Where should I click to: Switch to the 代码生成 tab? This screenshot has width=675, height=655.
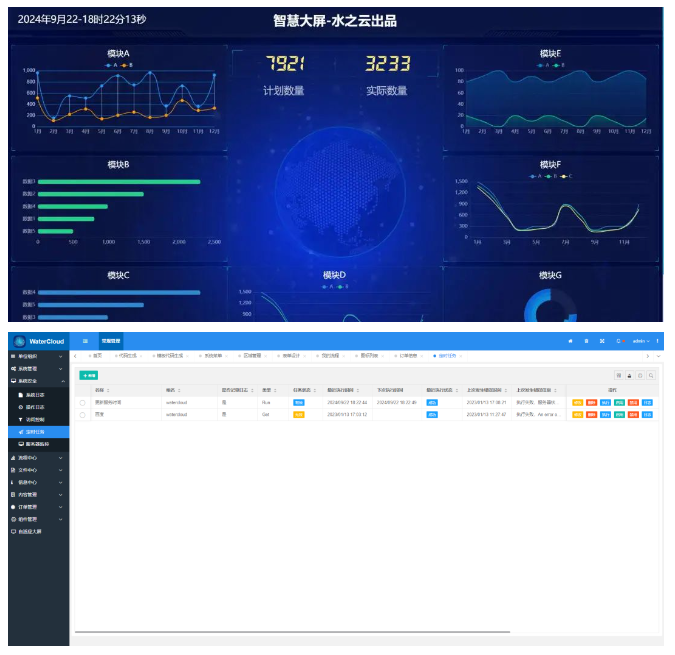click(128, 356)
